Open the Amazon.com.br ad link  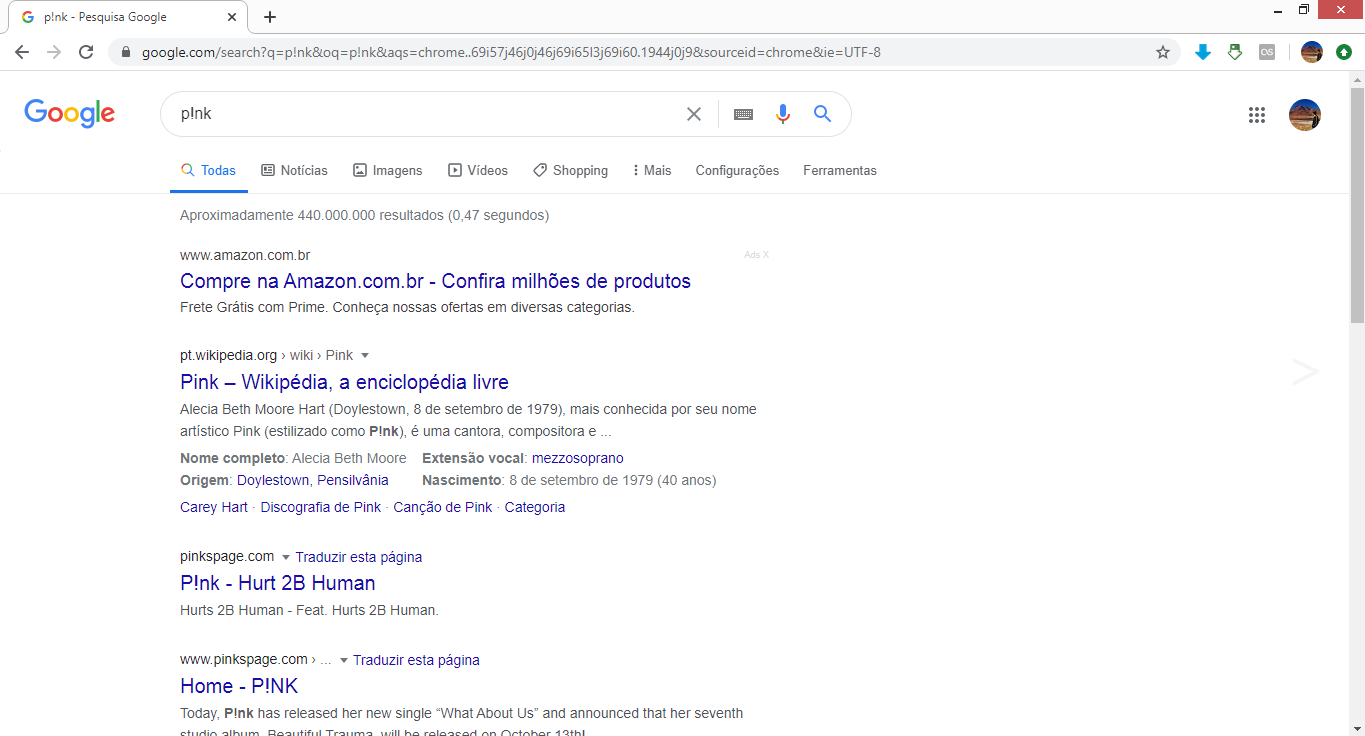click(435, 281)
